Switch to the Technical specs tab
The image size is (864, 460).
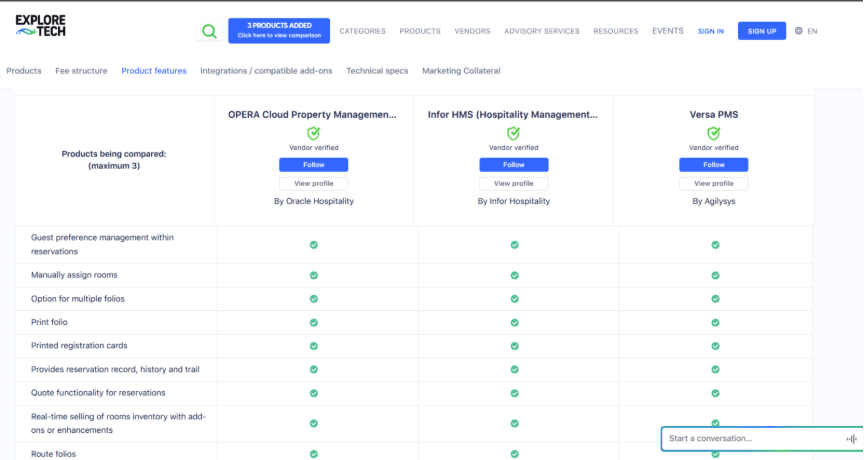(x=377, y=71)
